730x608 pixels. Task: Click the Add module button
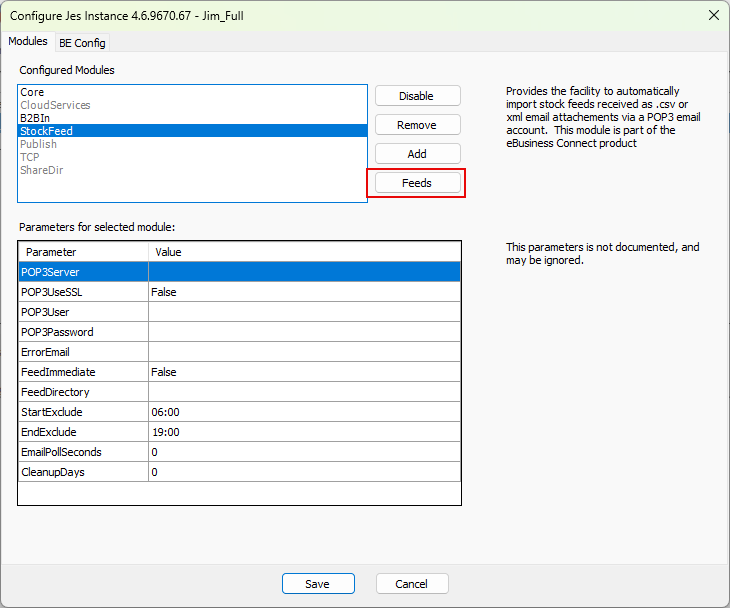417,154
